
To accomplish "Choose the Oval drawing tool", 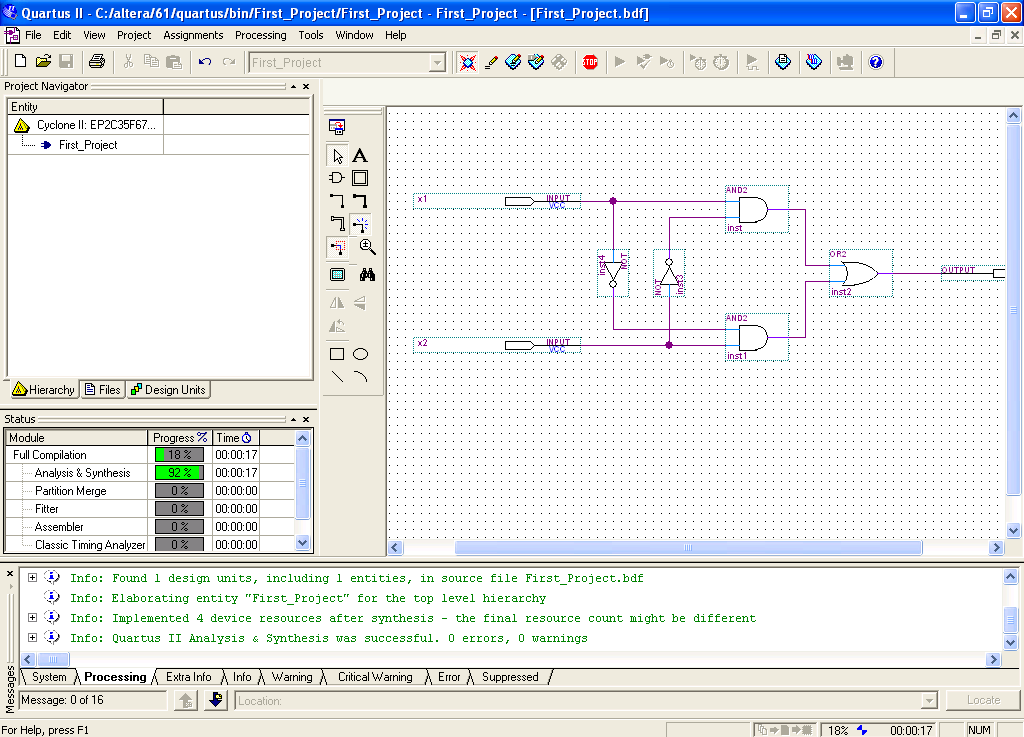I will 360,354.
